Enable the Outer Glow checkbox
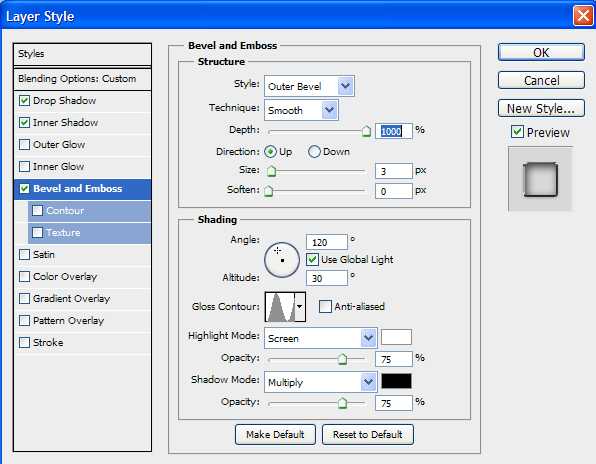The width and height of the screenshot is (596, 464). pyautogui.click(x=25, y=145)
